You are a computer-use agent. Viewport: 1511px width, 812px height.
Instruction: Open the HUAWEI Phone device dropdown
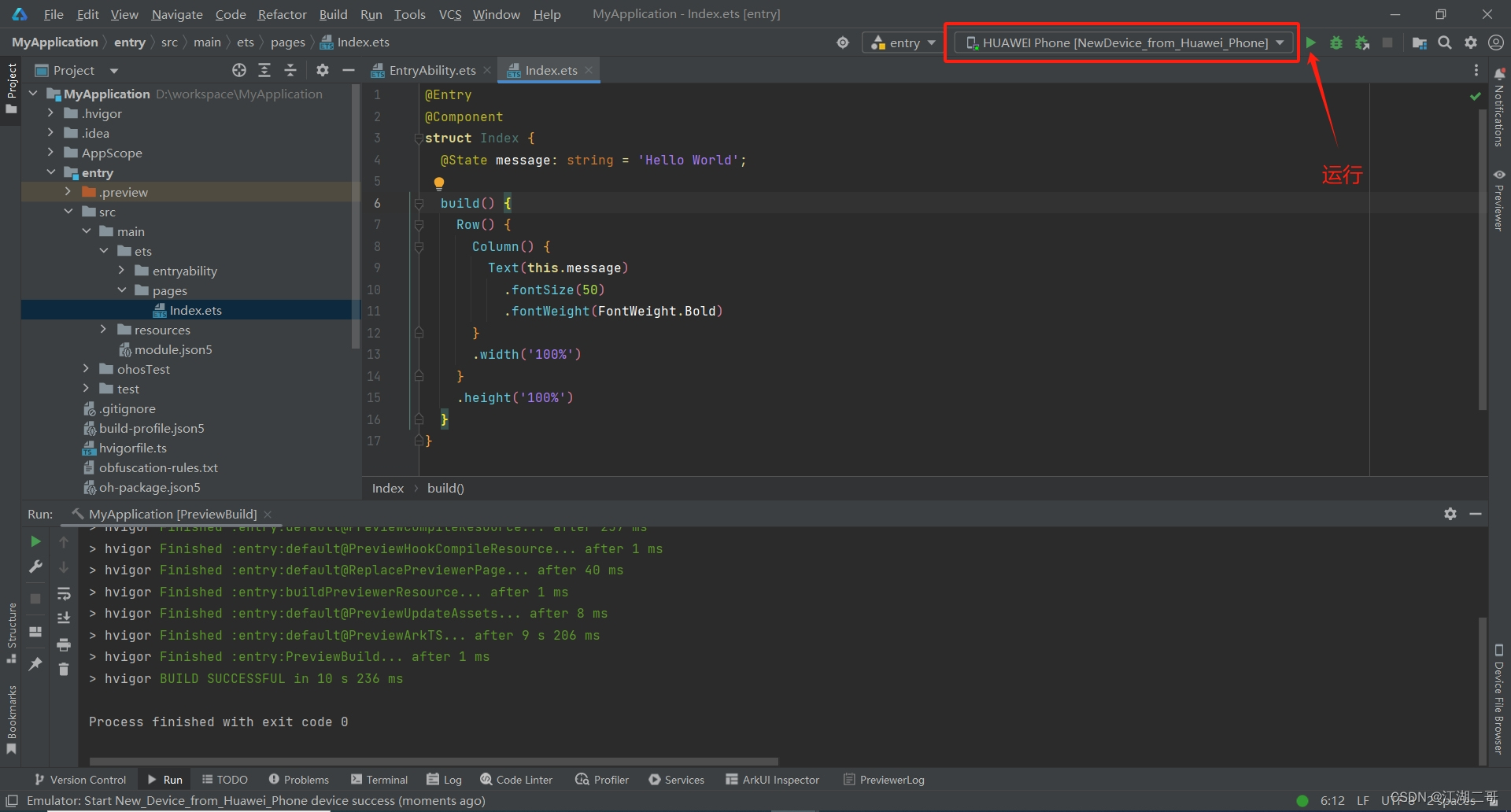pyautogui.click(x=1124, y=42)
